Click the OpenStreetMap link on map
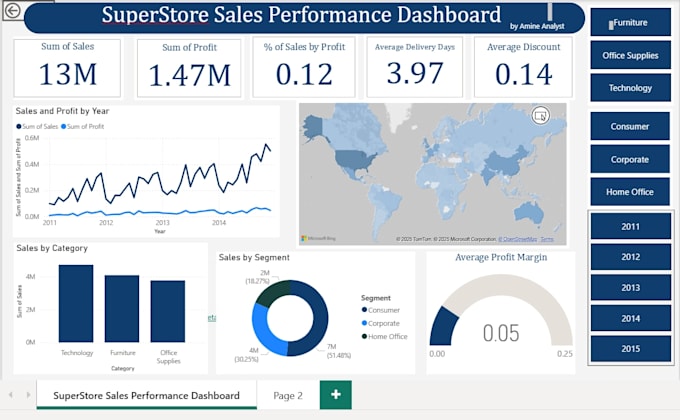 (x=517, y=239)
